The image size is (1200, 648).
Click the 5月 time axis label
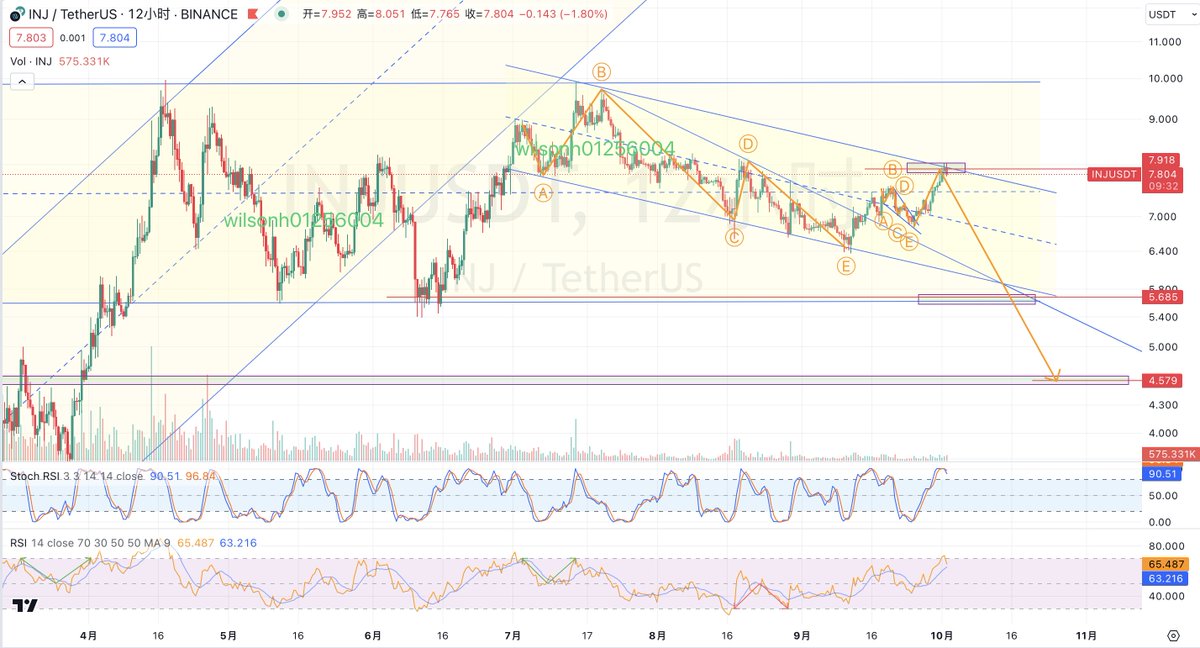pos(227,635)
